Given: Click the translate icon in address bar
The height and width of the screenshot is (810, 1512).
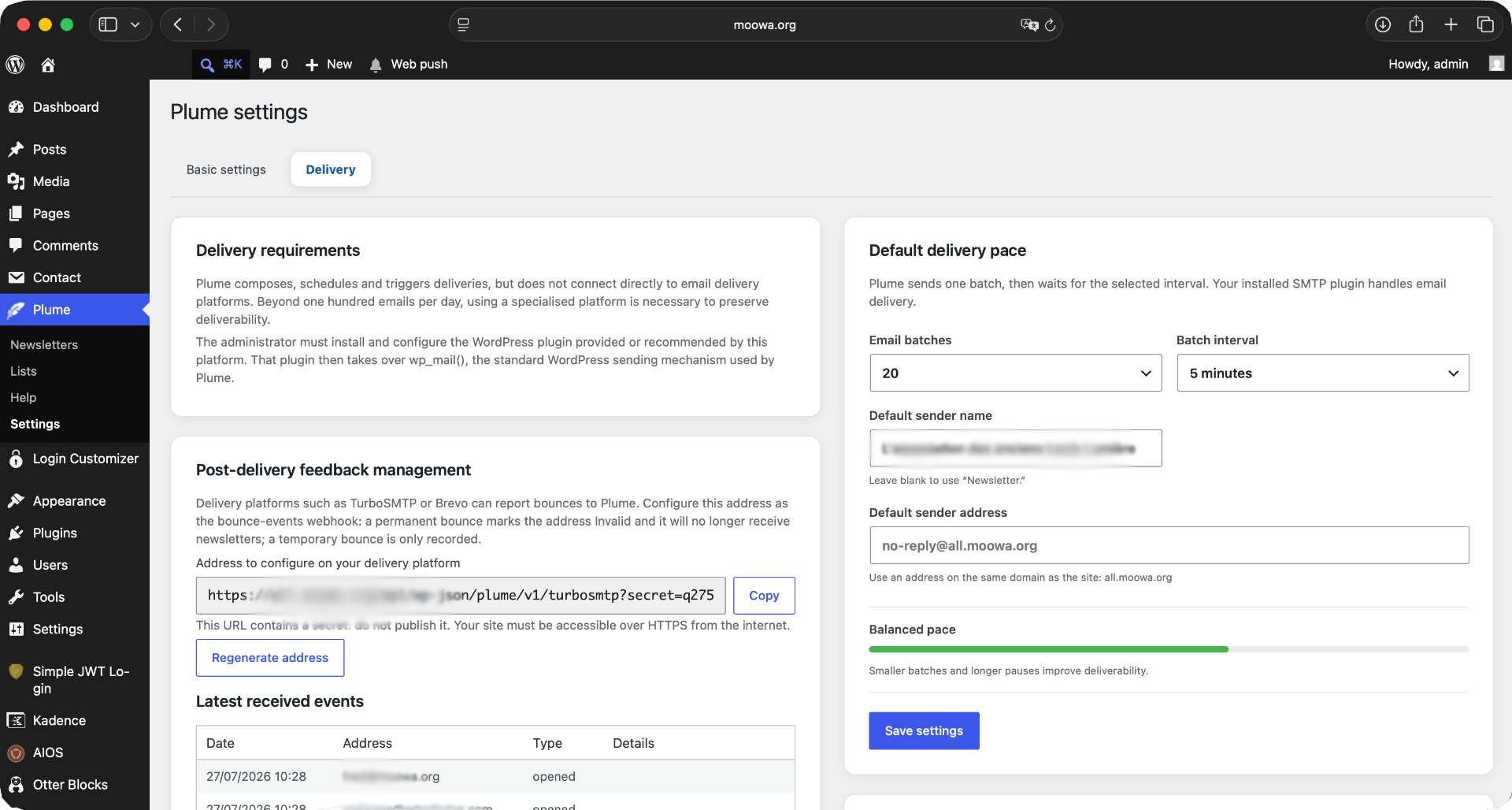Looking at the screenshot, I should click(1028, 24).
